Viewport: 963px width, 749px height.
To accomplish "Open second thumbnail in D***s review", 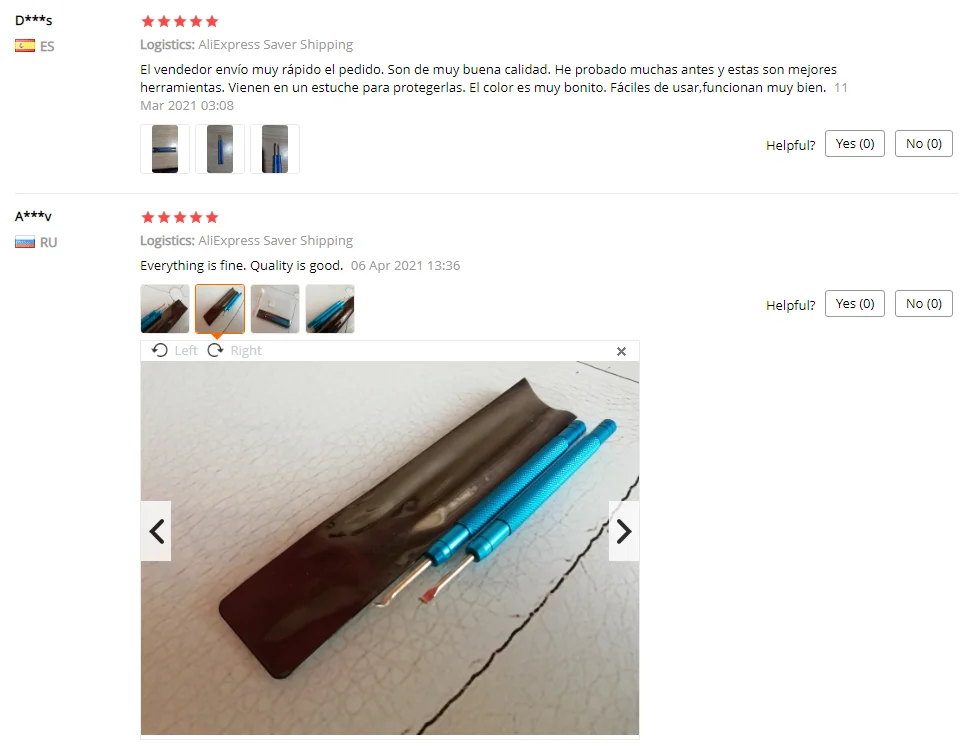I will (220, 149).
